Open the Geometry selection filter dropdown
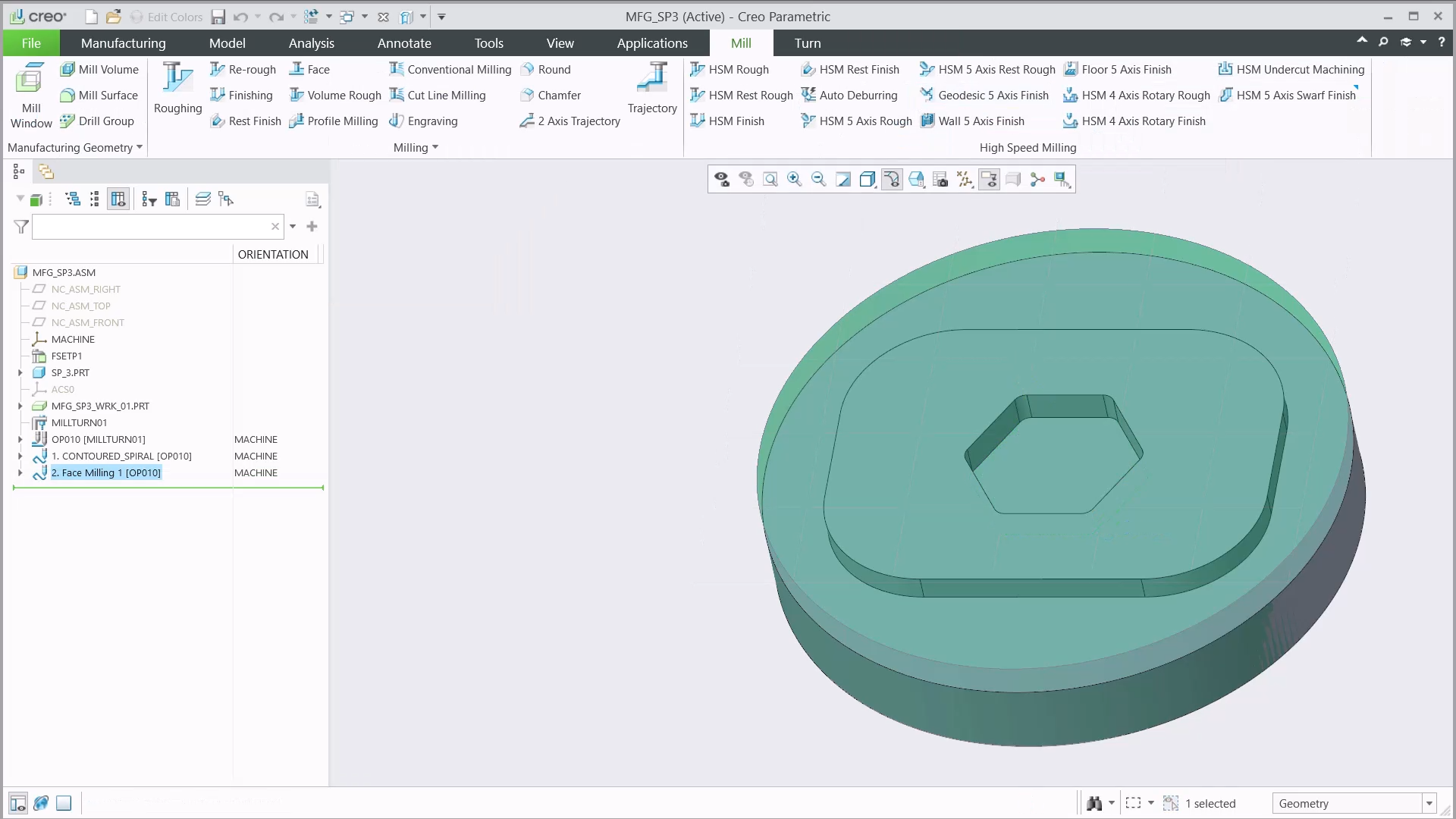Screen dimensions: 1456x819 point(1429,803)
